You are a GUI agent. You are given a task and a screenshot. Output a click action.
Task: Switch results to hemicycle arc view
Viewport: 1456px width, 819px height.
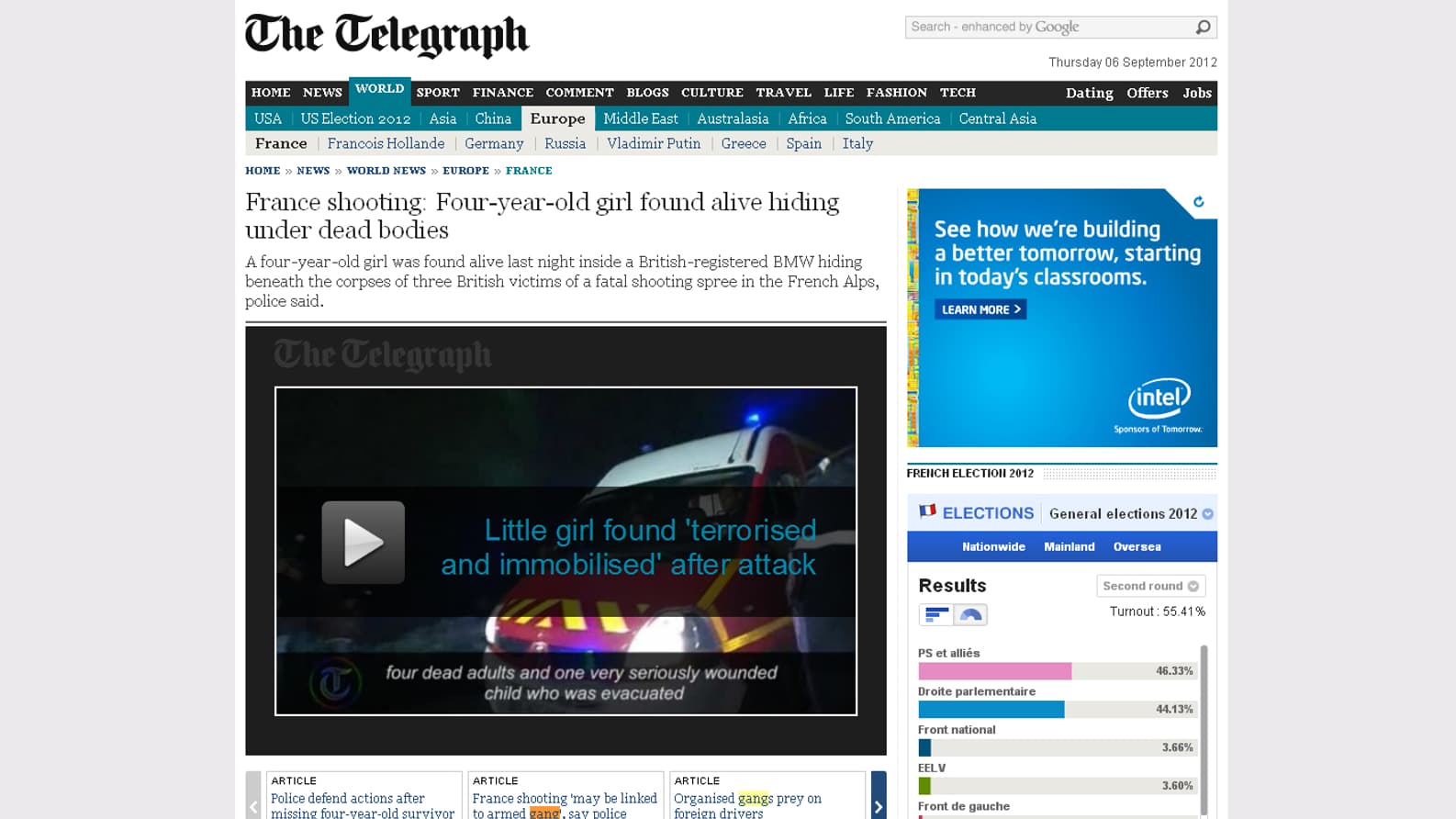click(x=970, y=614)
